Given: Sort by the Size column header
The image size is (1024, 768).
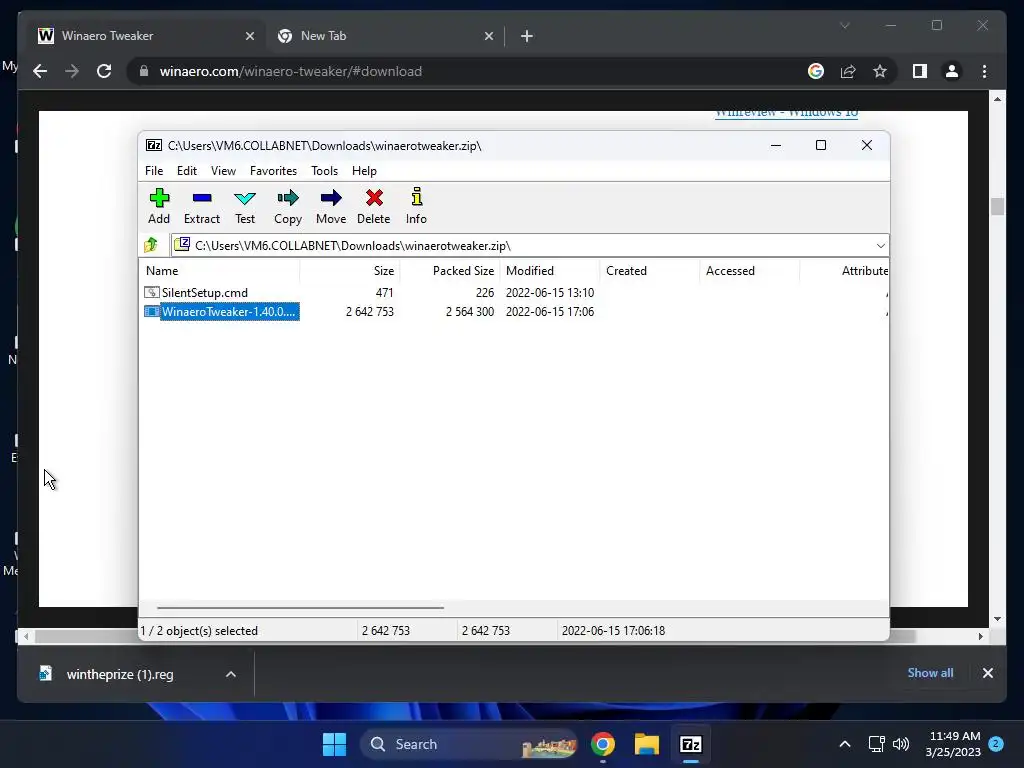Looking at the screenshot, I should (350, 270).
